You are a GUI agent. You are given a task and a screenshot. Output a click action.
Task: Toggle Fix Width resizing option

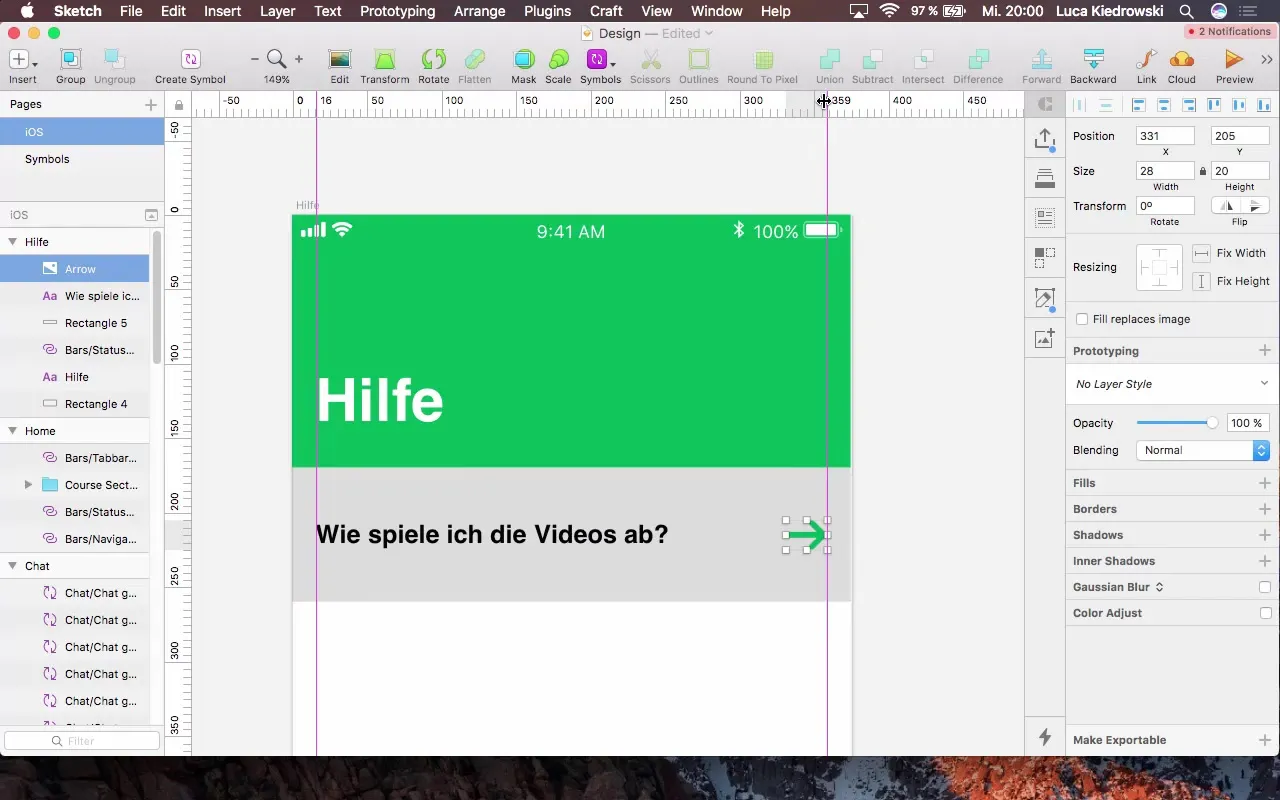1202,254
